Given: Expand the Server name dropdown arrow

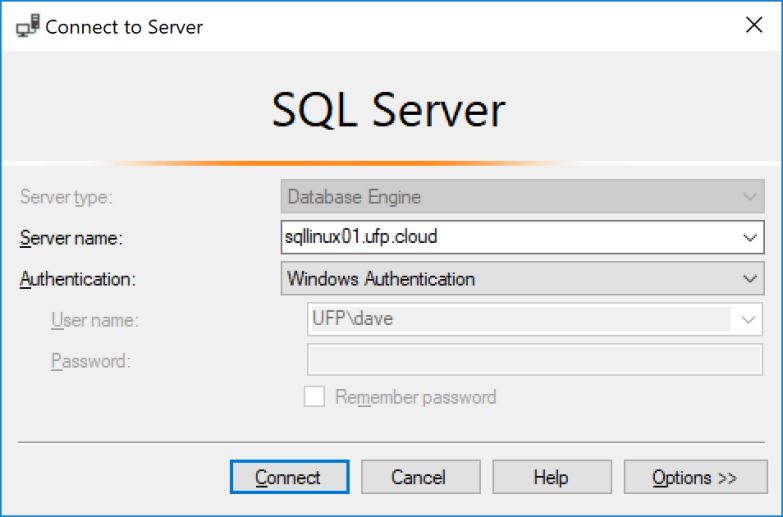Looking at the screenshot, I should click(750, 238).
